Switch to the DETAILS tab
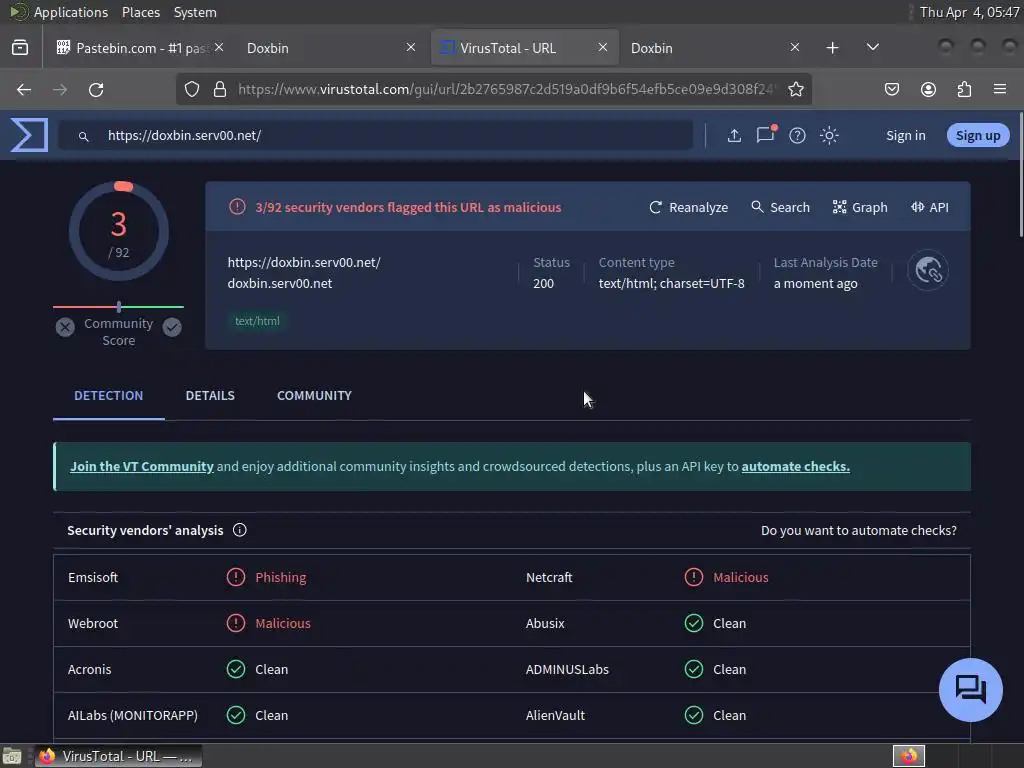 point(210,395)
